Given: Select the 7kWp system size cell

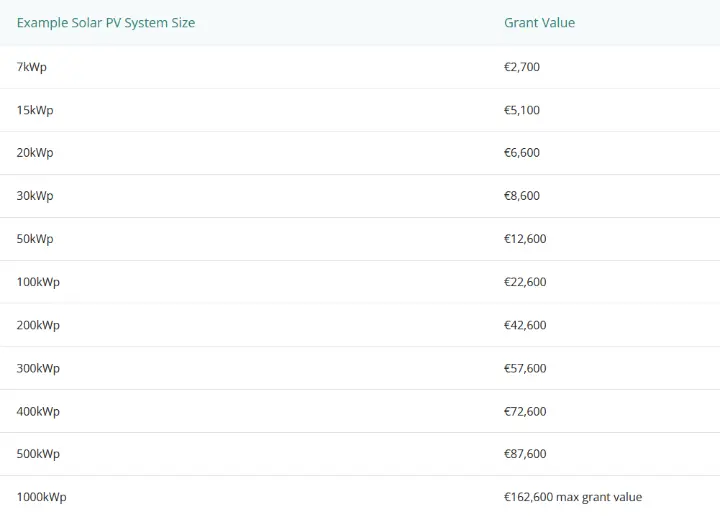Looking at the screenshot, I should [32, 67].
